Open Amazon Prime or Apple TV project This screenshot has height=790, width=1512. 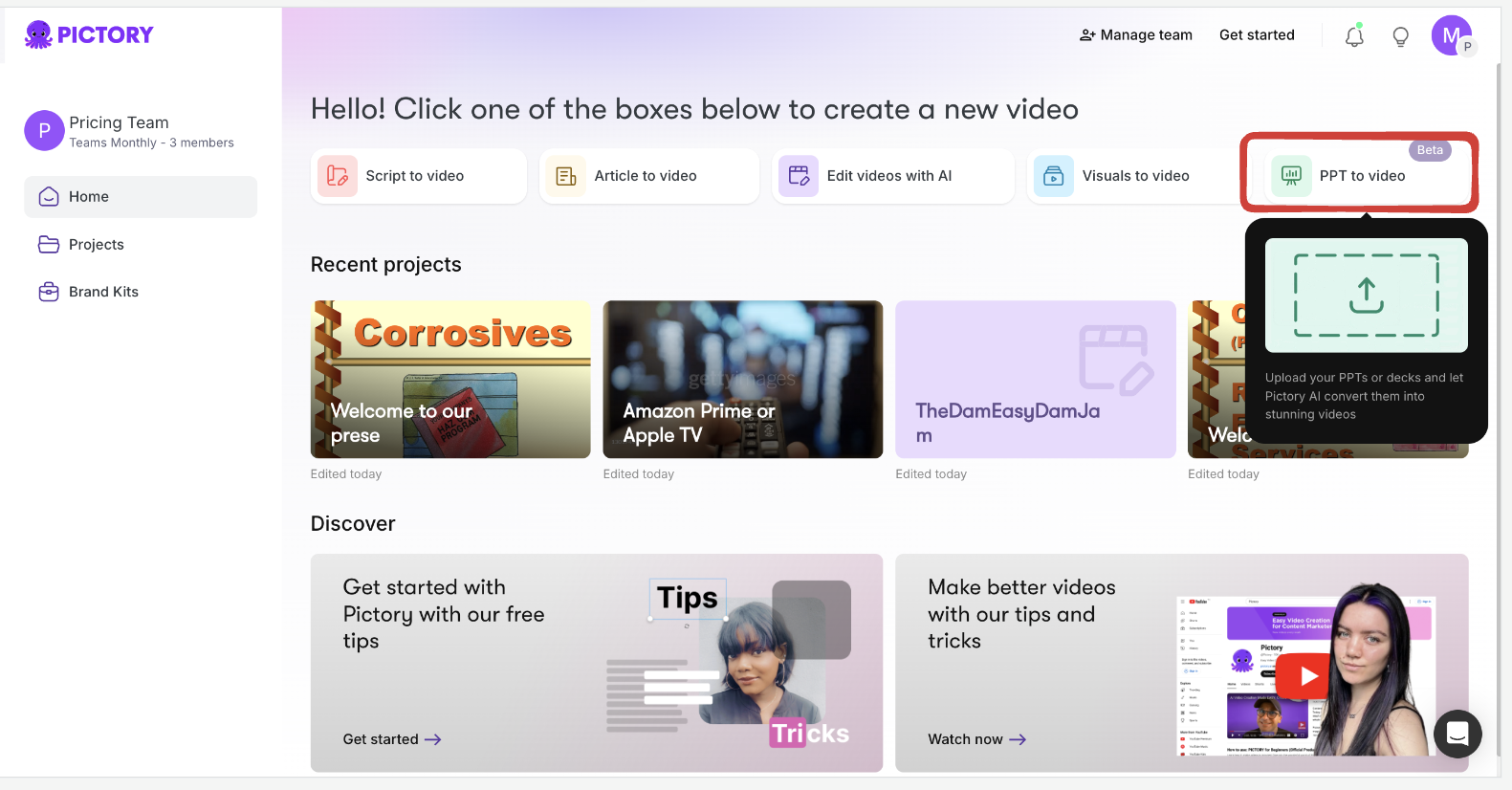click(x=743, y=380)
